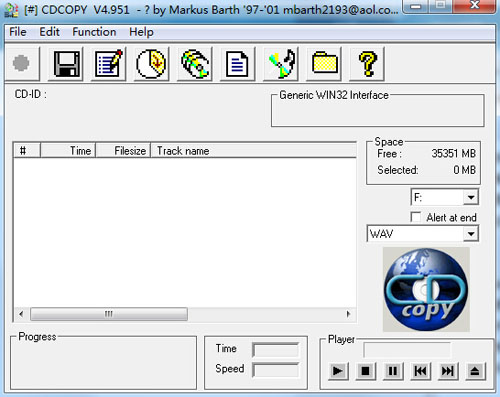Image resolution: width=500 pixels, height=397 pixels.
Task: Click the music note converter icon
Action: point(281,63)
